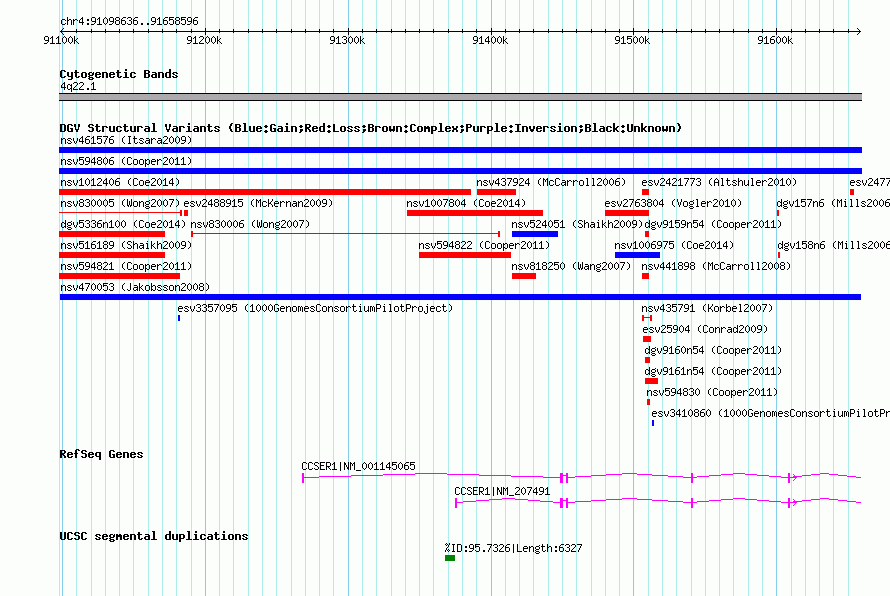
Task: Select the thin red line under nsv830006 (Wong2007)
Action: [346, 234]
